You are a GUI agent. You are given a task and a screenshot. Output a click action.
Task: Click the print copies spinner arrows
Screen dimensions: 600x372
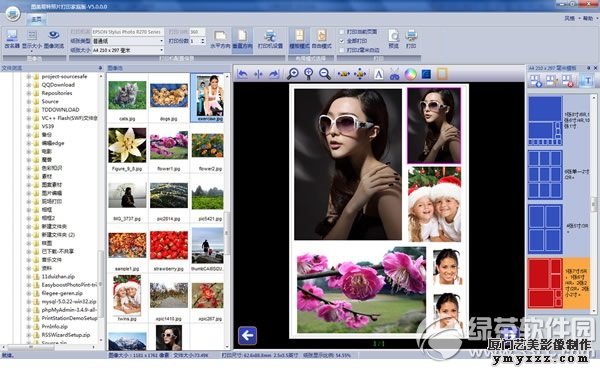click(203, 41)
